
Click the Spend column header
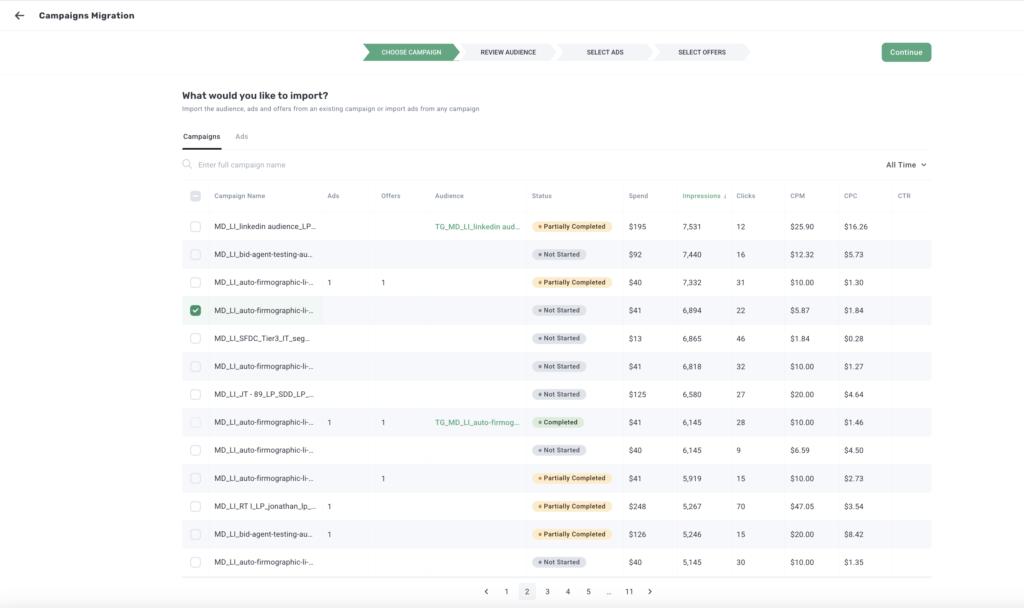tap(638, 196)
